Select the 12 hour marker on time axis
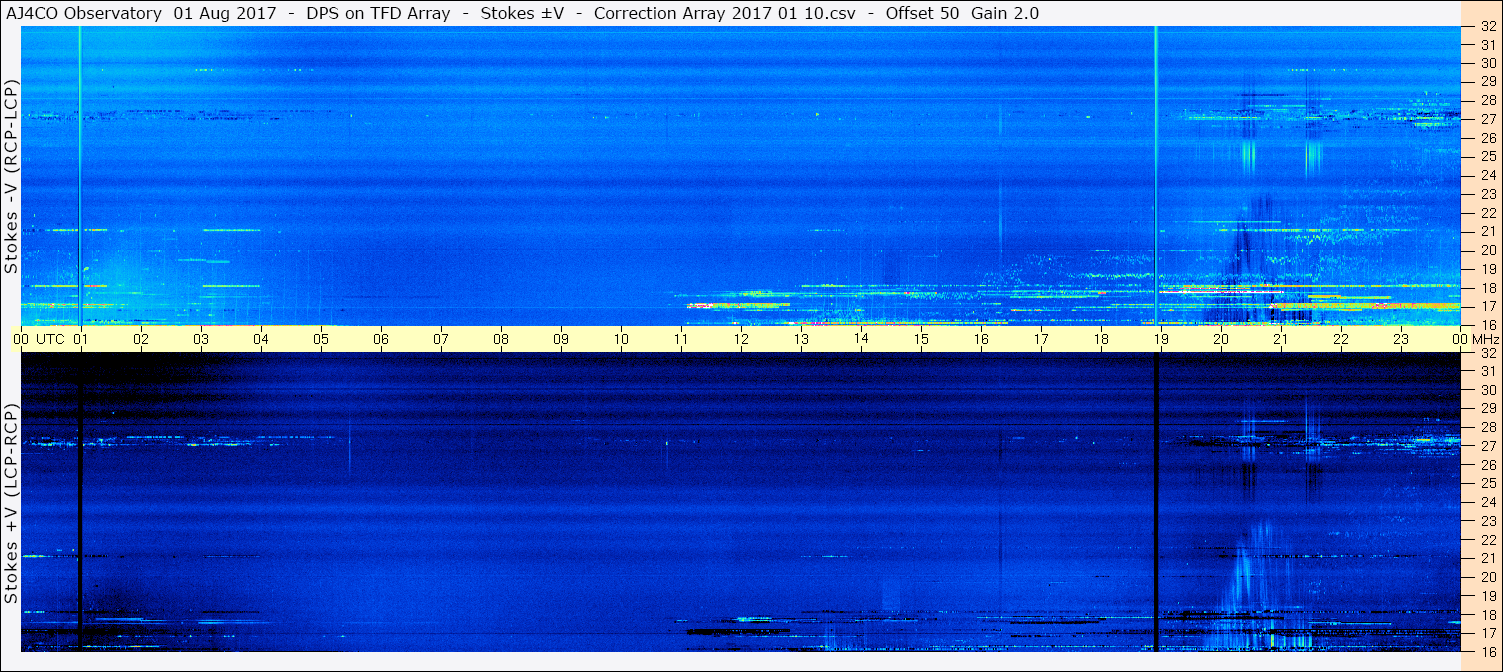Viewport: 1503px width, 672px height. pos(741,339)
